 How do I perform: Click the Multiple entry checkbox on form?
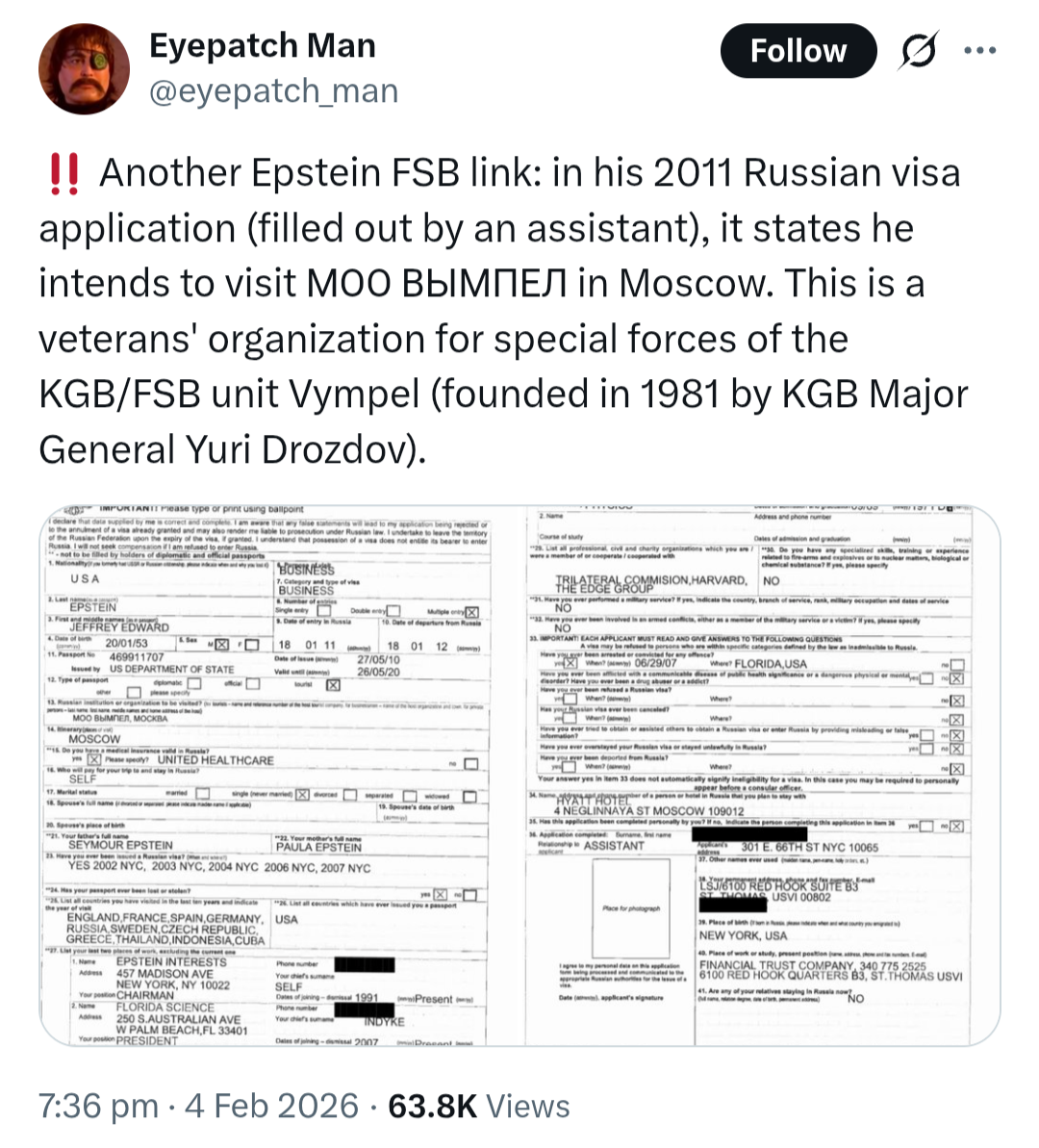[x=471, y=612]
